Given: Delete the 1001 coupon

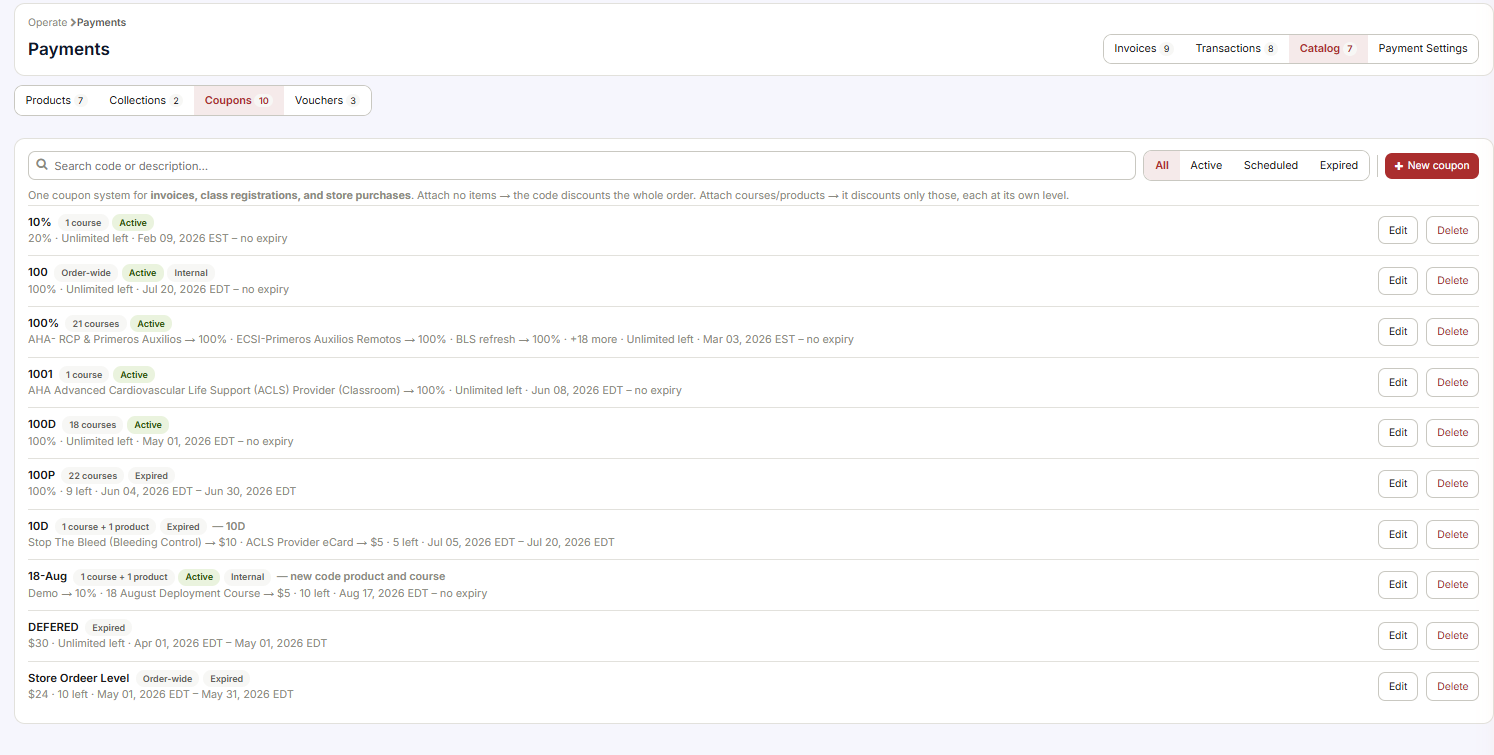Looking at the screenshot, I should (x=1452, y=382).
